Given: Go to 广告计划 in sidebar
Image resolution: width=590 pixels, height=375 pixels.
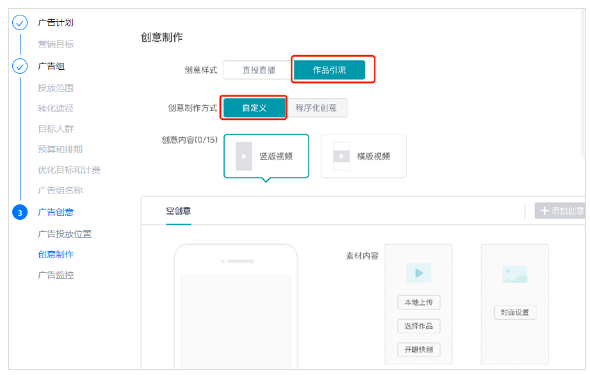Looking at the screenshot, I should (x=56, y=23).
